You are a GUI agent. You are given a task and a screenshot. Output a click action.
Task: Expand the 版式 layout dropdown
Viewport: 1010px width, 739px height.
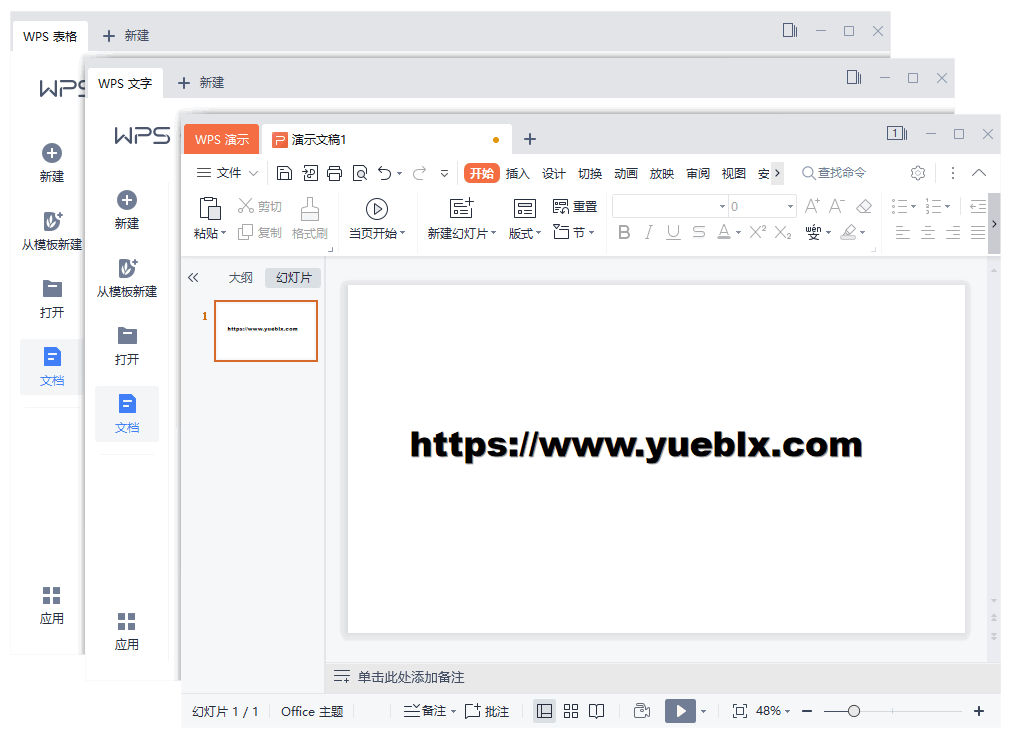(x=525, y=233)
